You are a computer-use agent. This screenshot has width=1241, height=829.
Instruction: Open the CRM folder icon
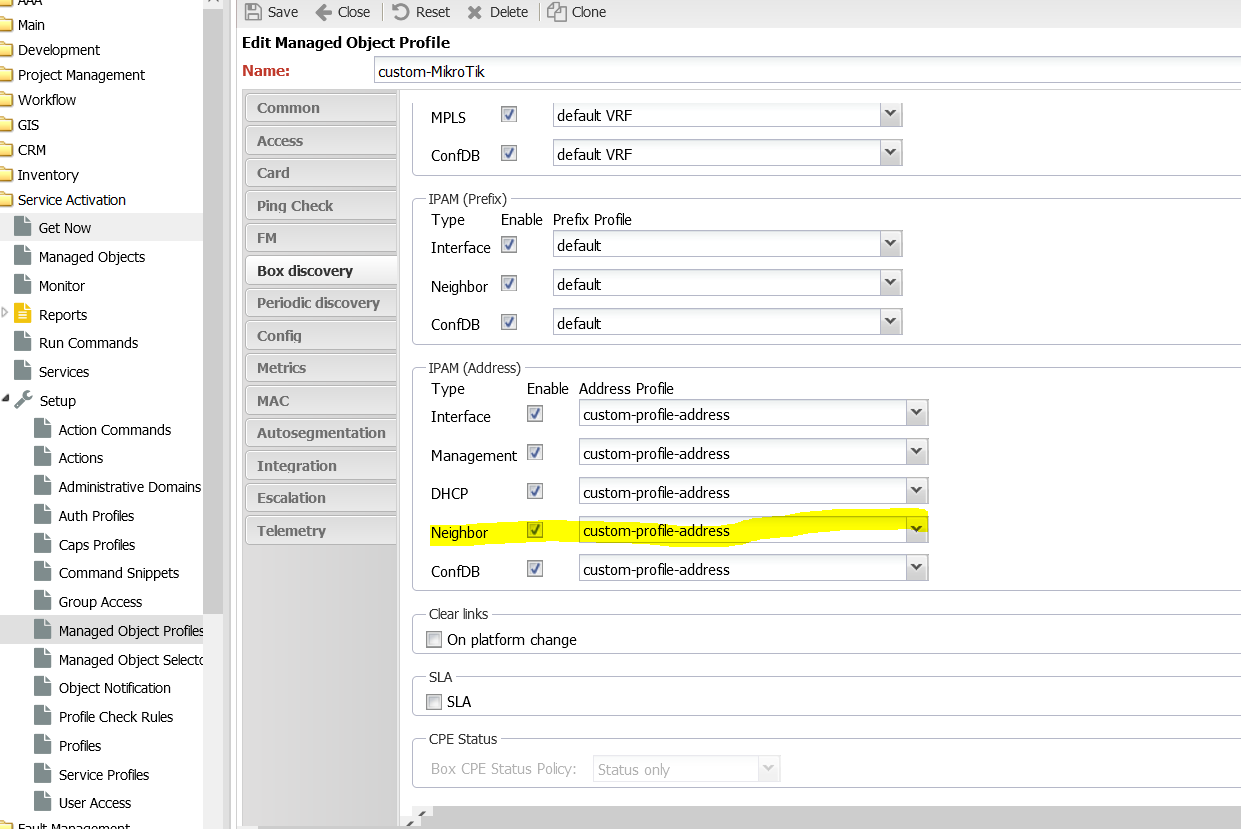(x=6, y=150)
